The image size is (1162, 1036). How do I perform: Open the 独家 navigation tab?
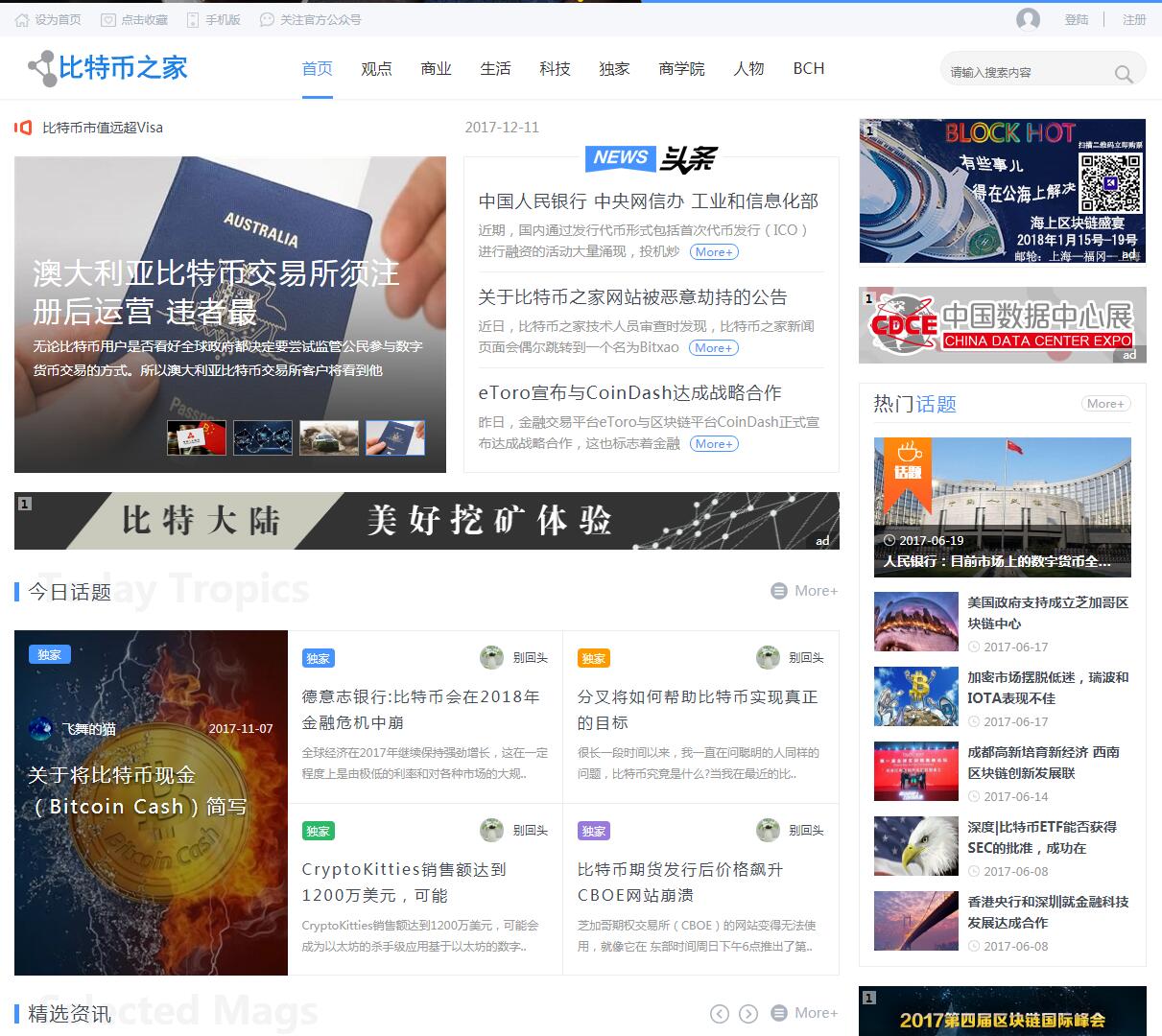click(614, 68)
